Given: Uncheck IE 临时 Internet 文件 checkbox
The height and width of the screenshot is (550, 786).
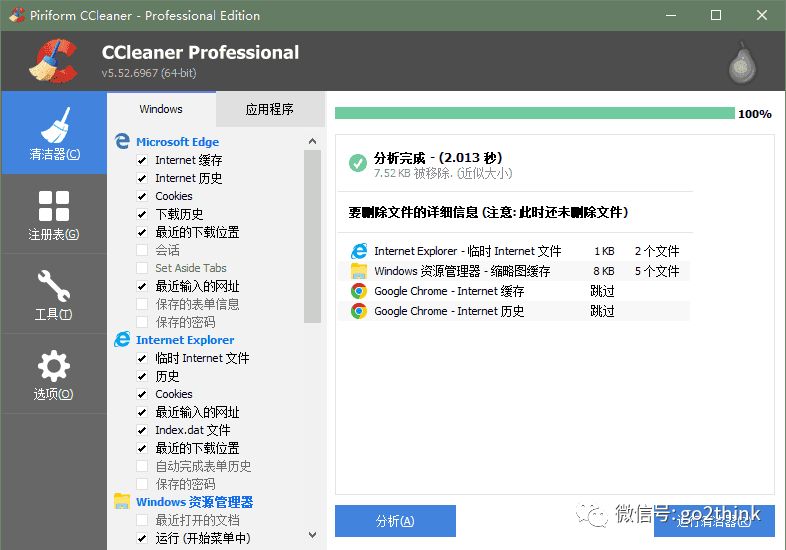Looking at the screenshot, I should click(x=142, y=358).
